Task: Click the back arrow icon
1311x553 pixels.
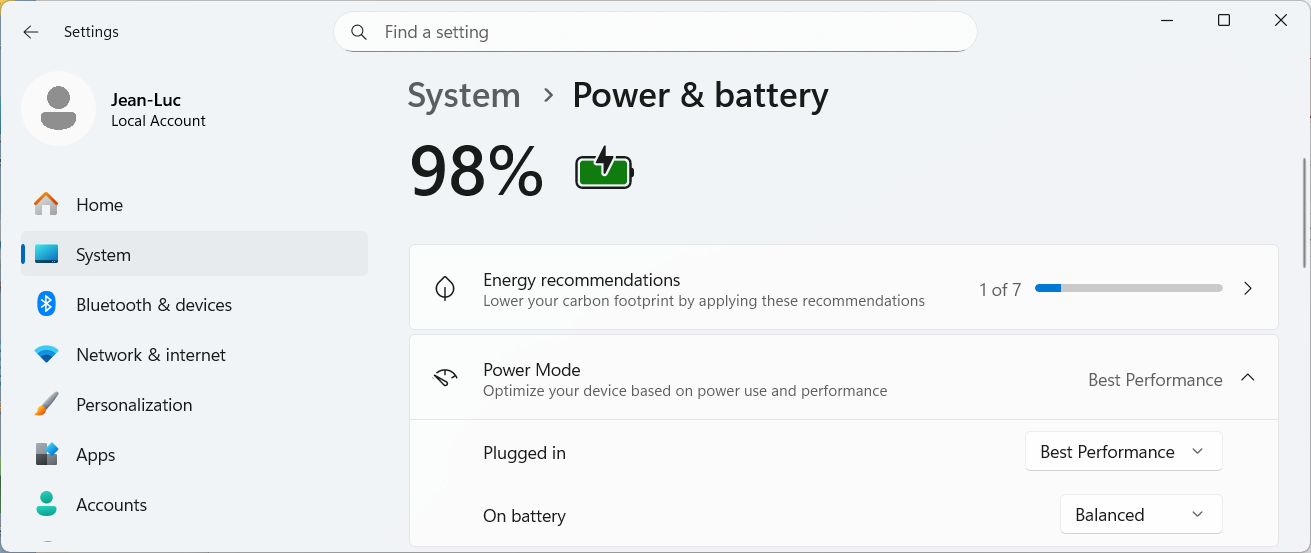Action: point(31,32)
